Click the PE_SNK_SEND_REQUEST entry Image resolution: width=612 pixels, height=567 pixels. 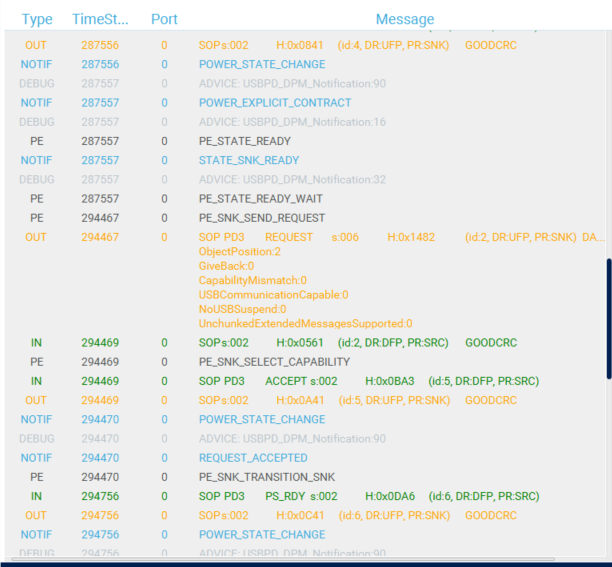(x=261, y=218)
